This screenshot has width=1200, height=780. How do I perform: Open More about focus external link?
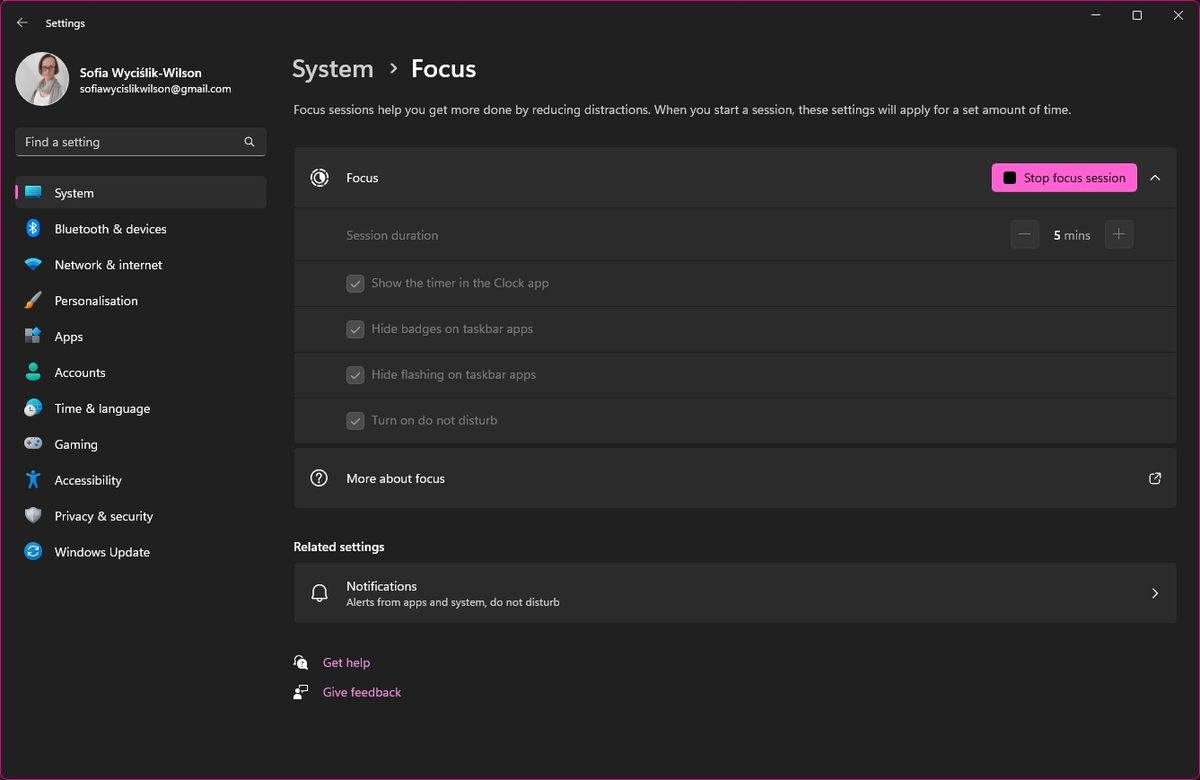tap(1155, 478)
